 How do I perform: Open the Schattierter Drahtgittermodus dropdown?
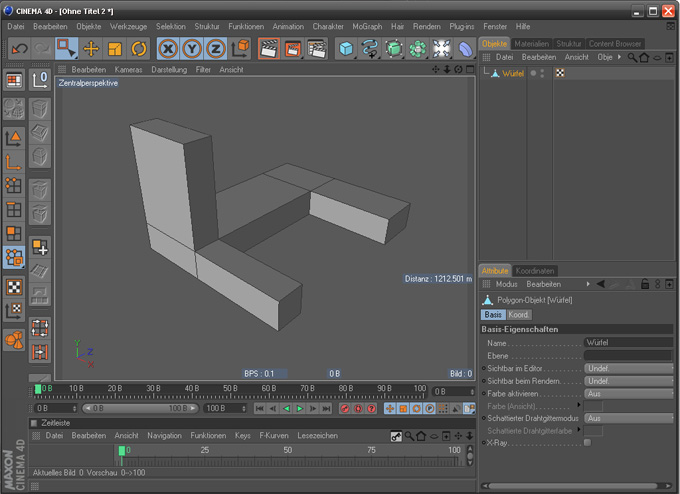pos(628,418)
